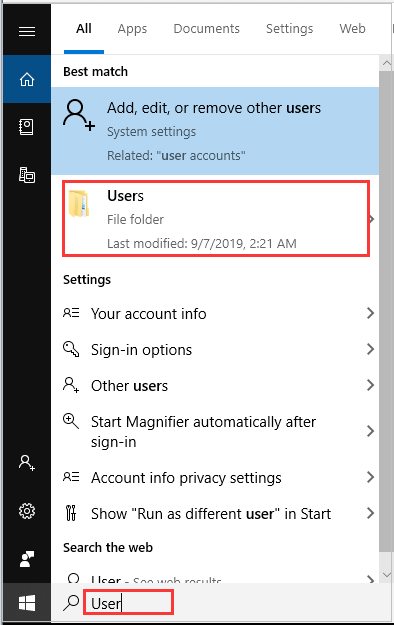
Task: Click the results list vertical scrollbar thumb
Action: coord(386,312)
